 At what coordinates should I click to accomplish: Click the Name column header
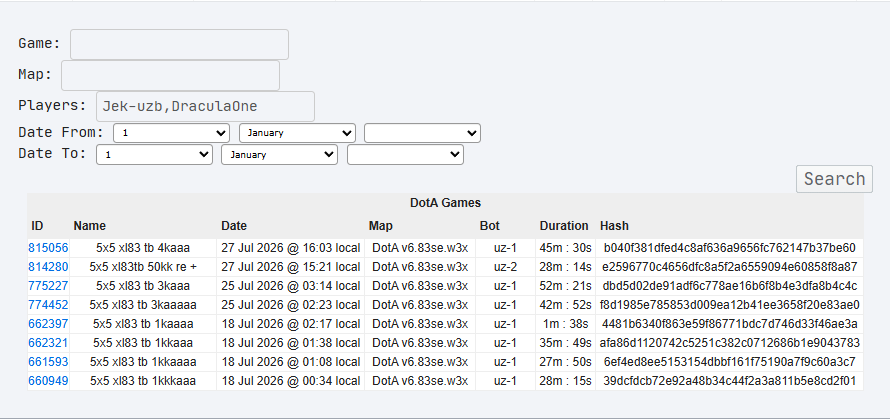90,226
